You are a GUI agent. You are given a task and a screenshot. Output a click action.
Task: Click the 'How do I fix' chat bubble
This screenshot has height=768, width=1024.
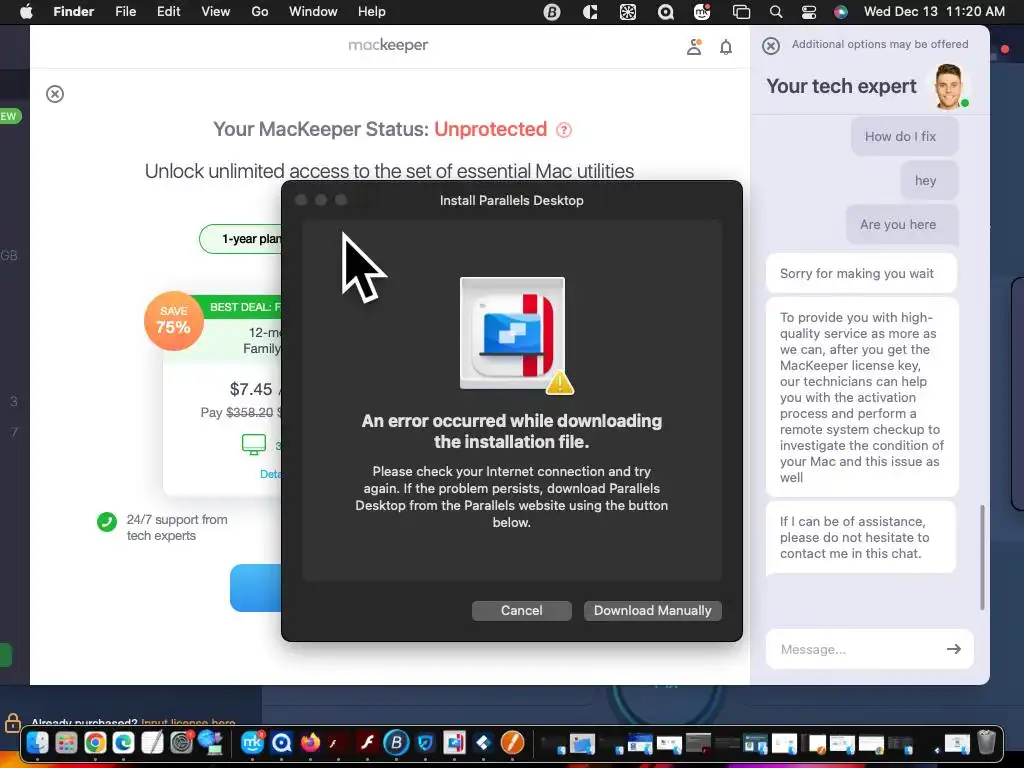pyautogui.click(x=904, y=136)
